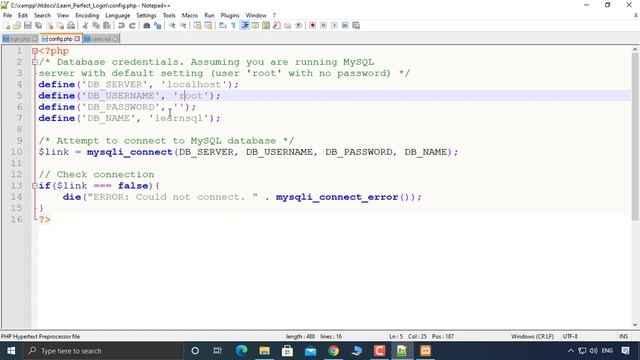The image size is (640, 360).
Task: Toggle synchronized horizontal scrolling
Action: (209, 25)
